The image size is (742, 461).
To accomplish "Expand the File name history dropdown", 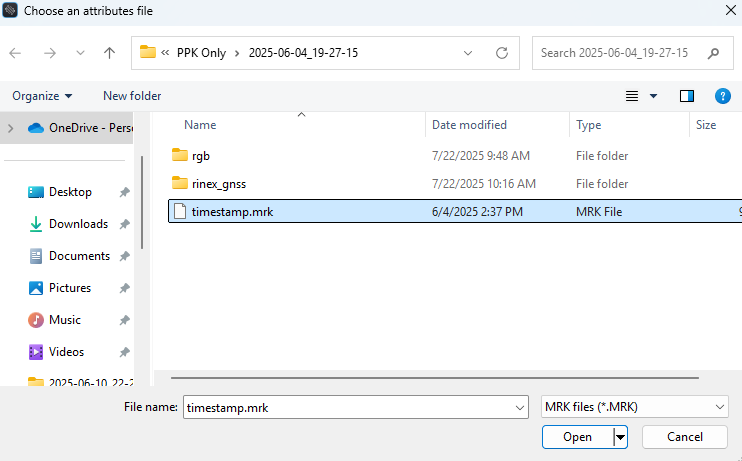I will tap(518, 407).
